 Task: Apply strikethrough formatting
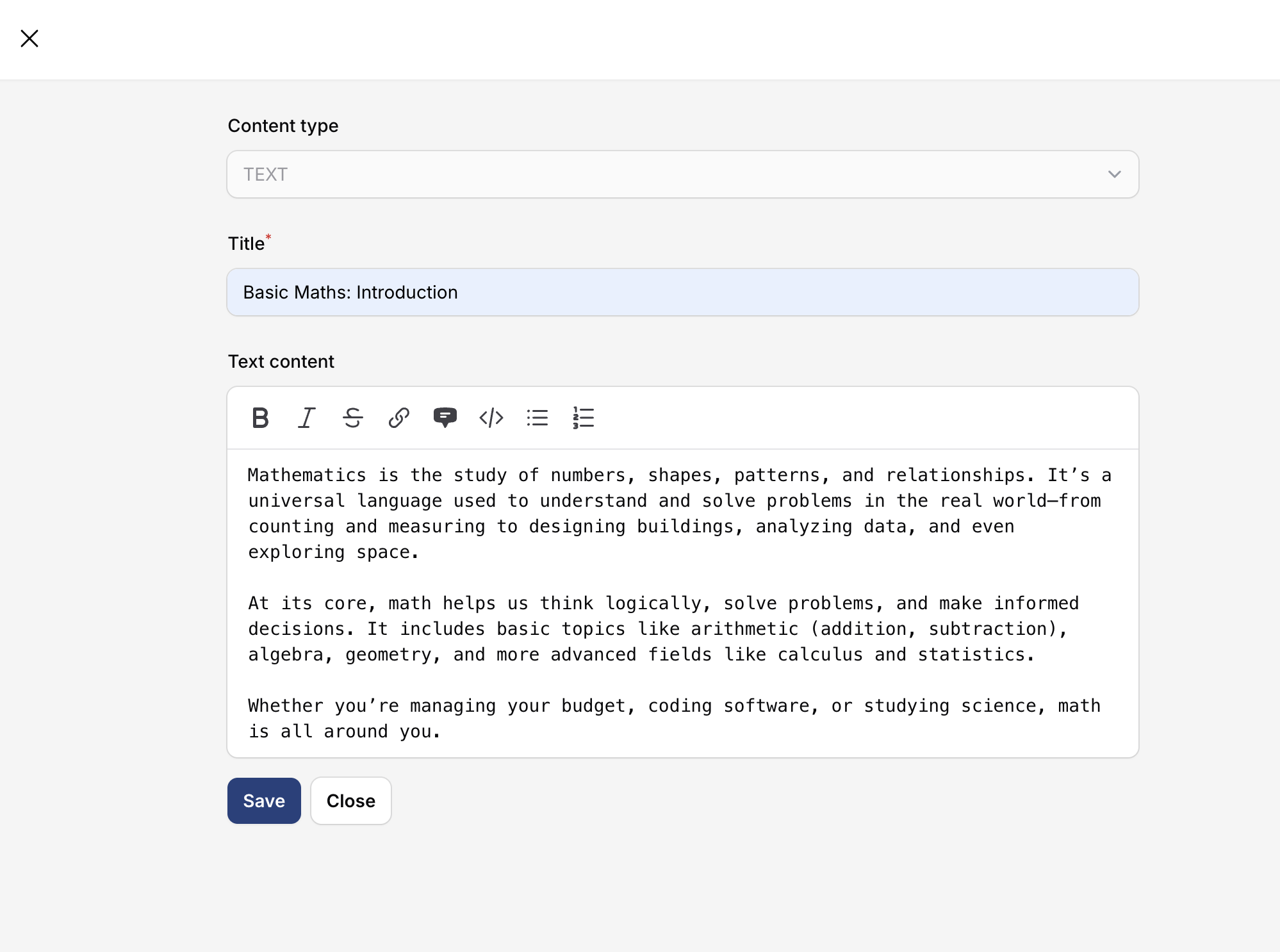pyautogui.click(x=352, y=418)
